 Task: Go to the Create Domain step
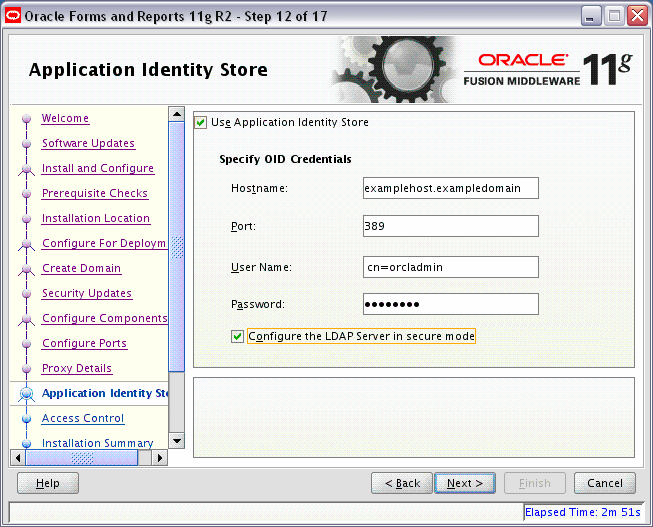coord(82,268)
